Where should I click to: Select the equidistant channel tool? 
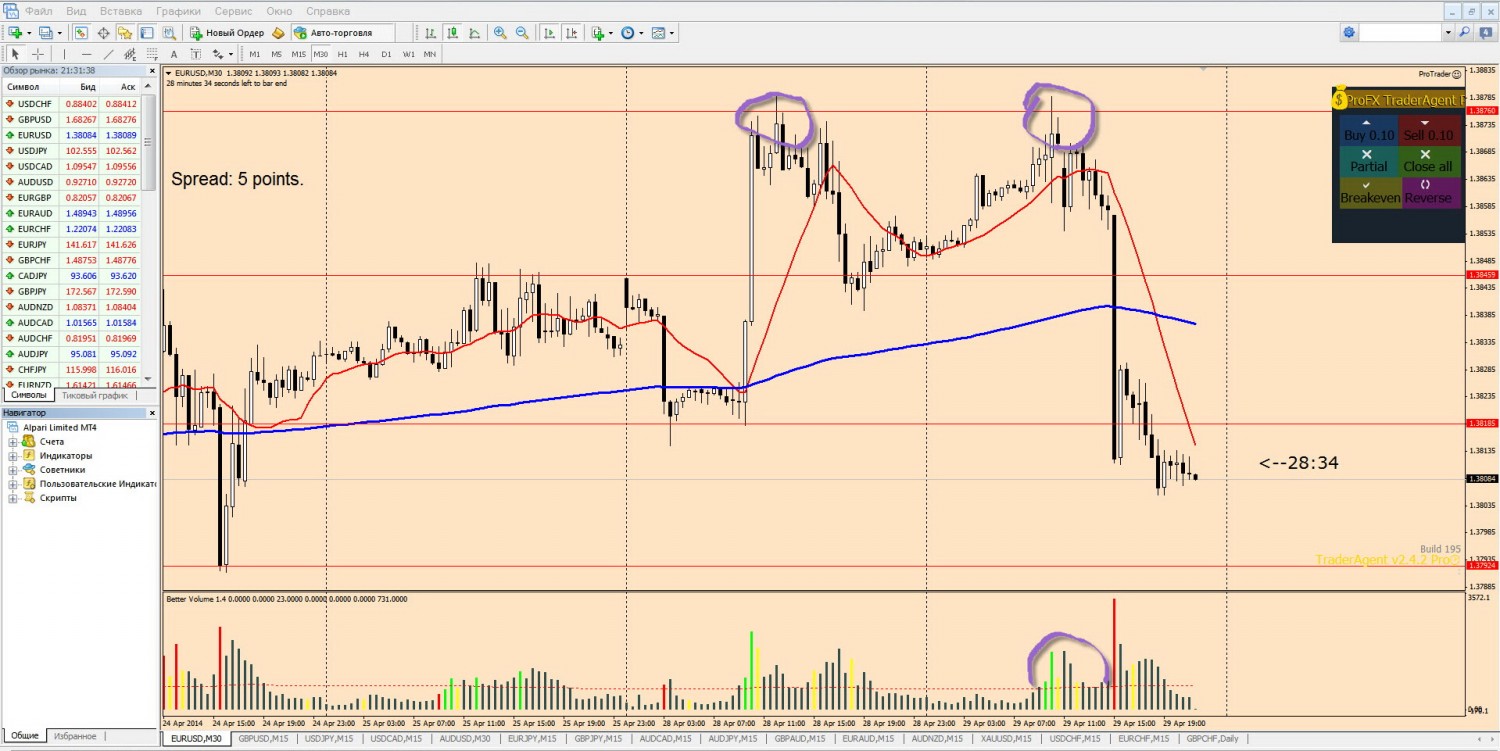[130, 54]
